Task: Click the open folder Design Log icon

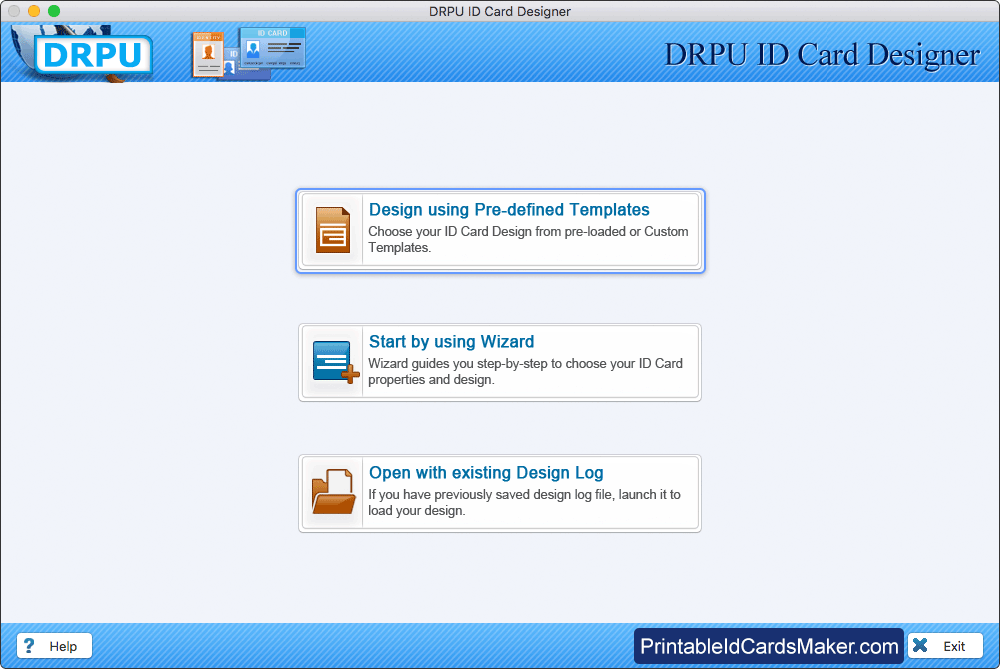Action: [333, 492]
